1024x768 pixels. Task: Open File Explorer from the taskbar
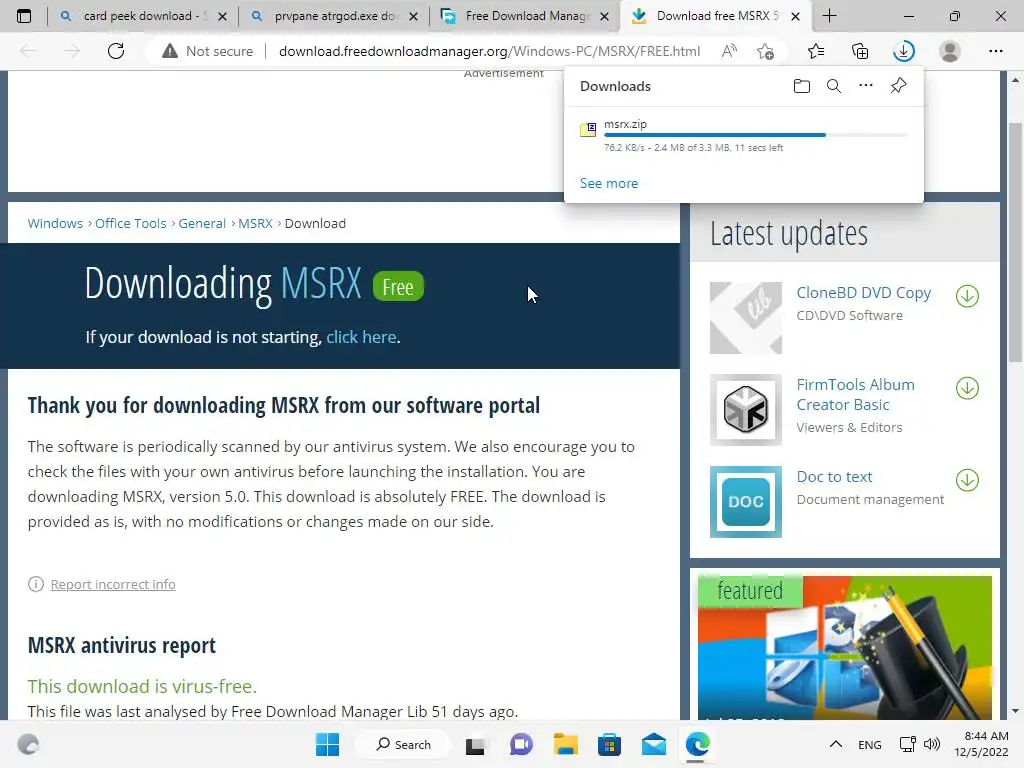[566, 744]
